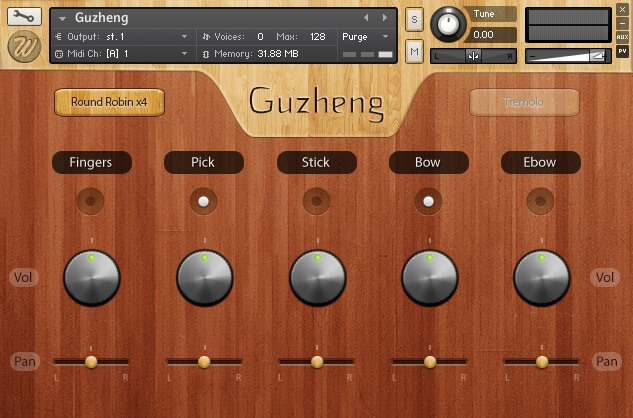Select the Pick articulation label
This screenshot has width=633, height=418.
point(204,162)
